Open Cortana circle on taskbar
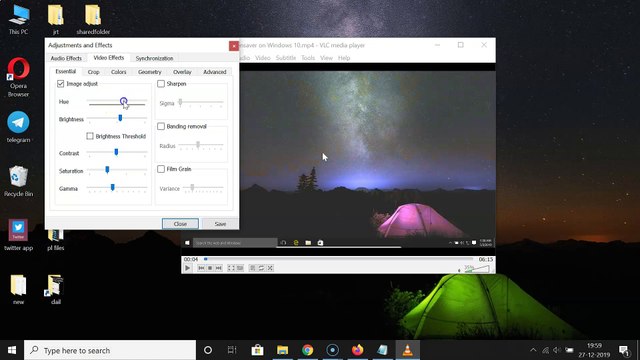 (x=208, y=350)
